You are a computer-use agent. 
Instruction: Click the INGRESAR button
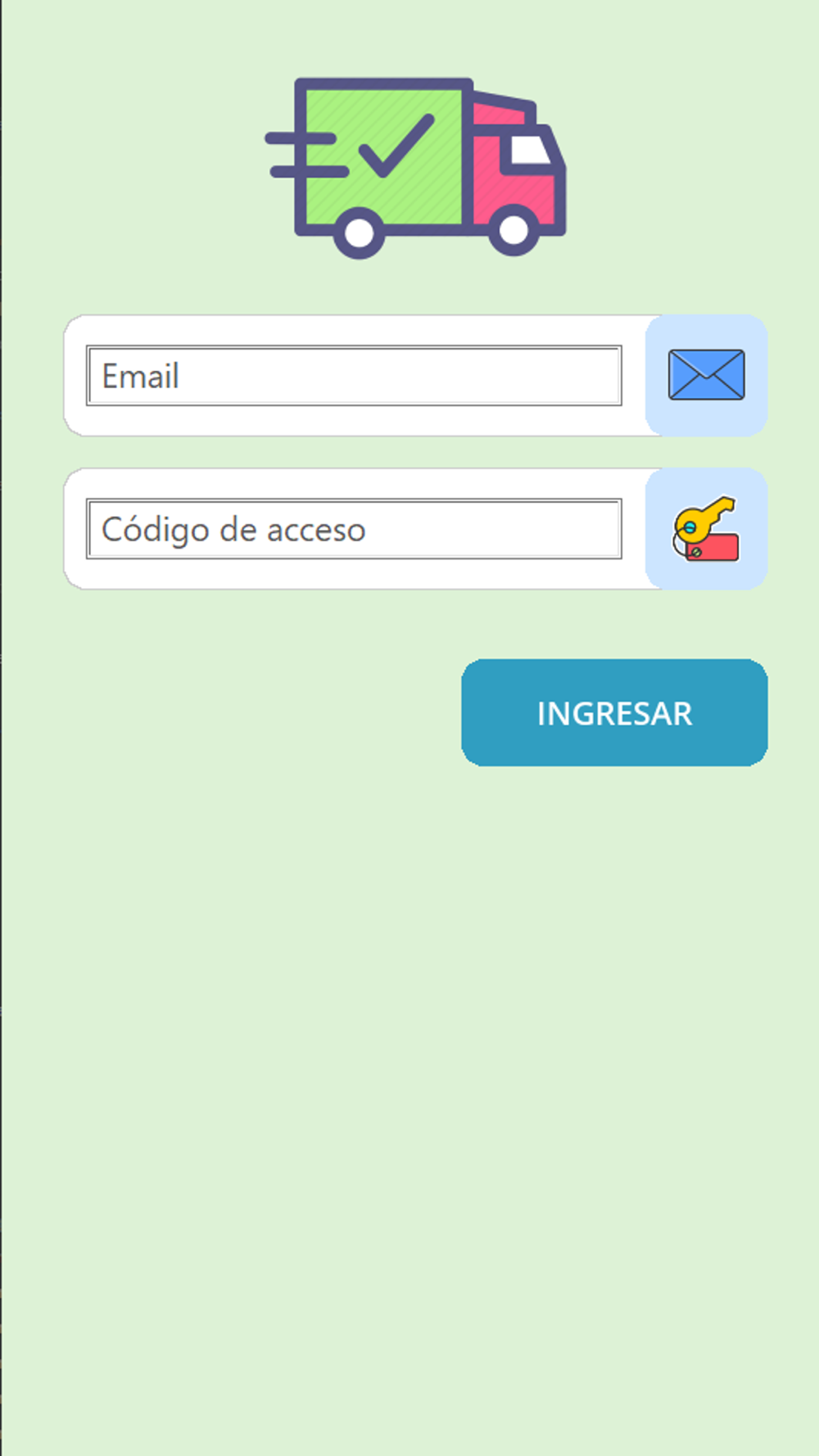[x=614, y=712]
